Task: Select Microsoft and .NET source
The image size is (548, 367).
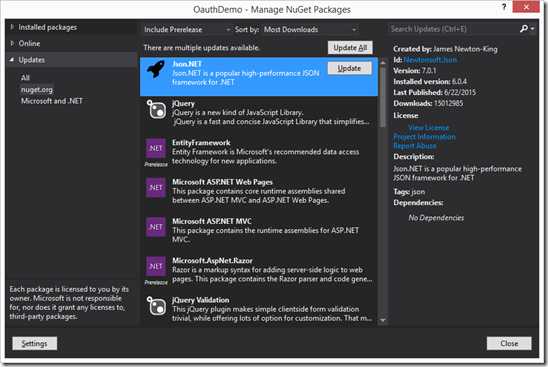Action: (x=52, y=101)
